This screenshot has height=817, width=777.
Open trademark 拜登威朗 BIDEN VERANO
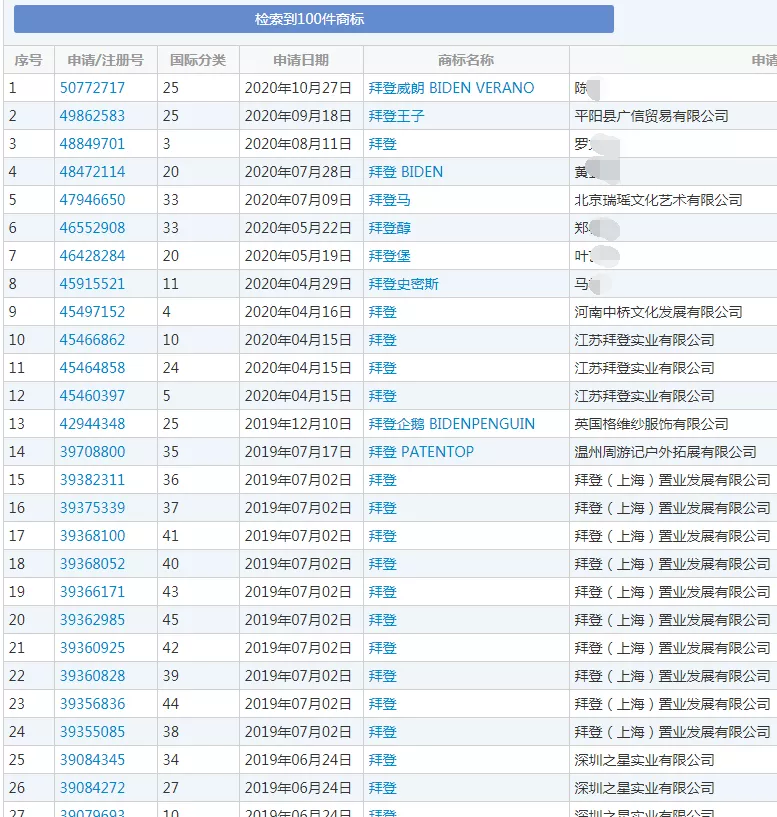[x=451, y=88]
